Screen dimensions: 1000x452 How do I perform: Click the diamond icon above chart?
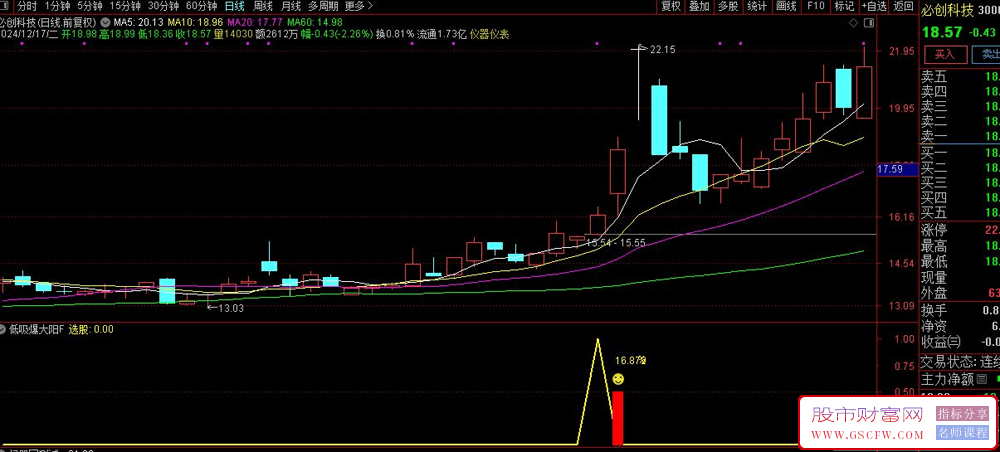[853, 22]
